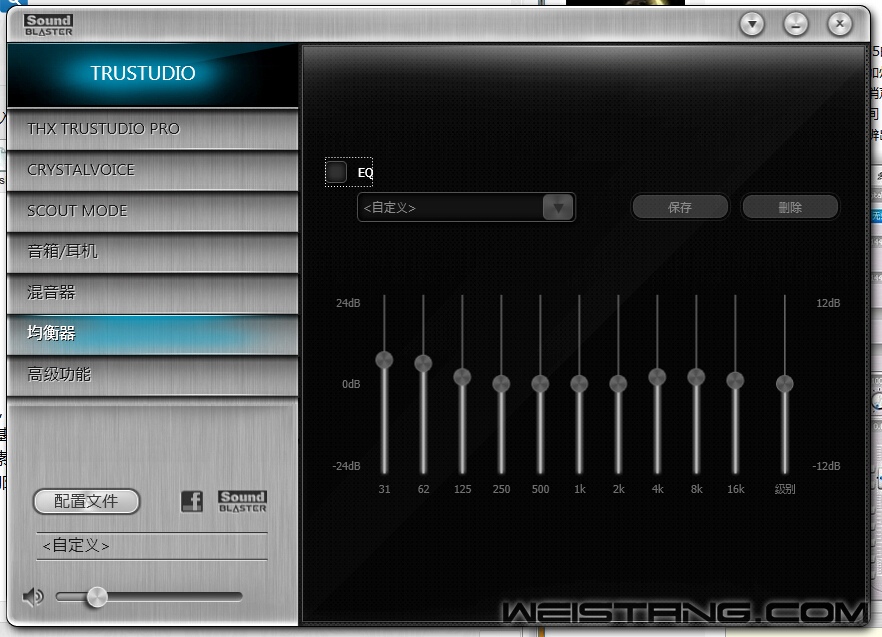Click the Sound Blaster title bar logo
Image resolution: width=882 pixels, height=637 pixels.
[x=48, y=25]
